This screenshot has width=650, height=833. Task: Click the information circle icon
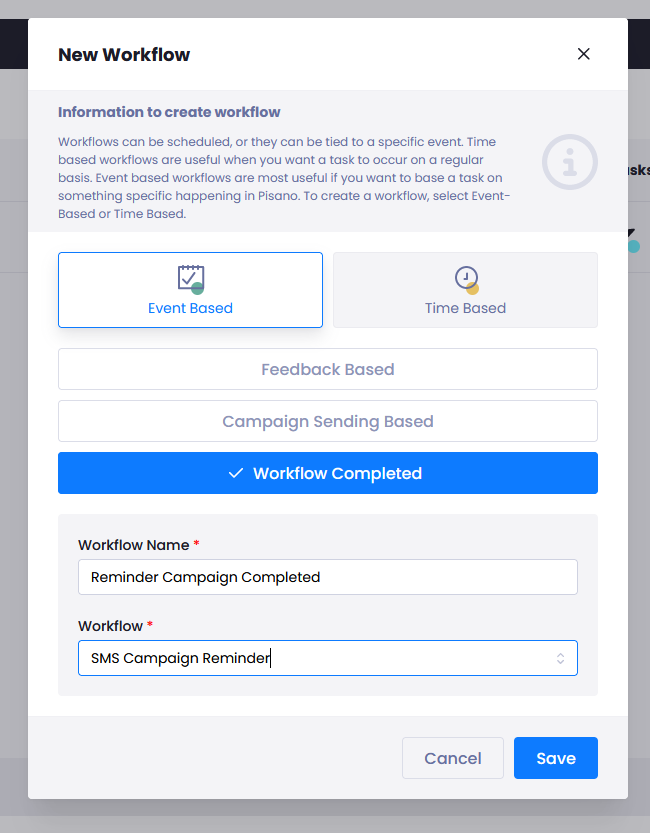(x=570, y=162)
